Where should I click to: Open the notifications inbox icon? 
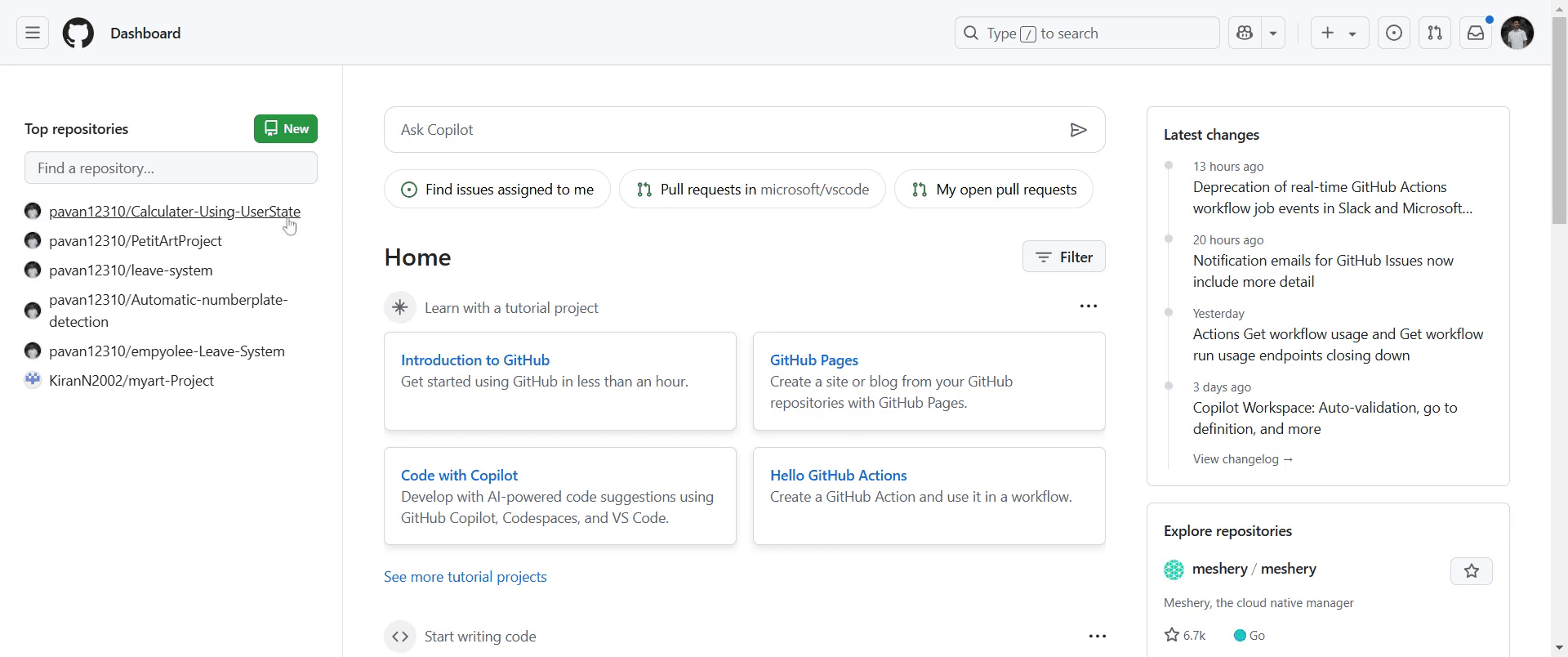point(1476,34)
